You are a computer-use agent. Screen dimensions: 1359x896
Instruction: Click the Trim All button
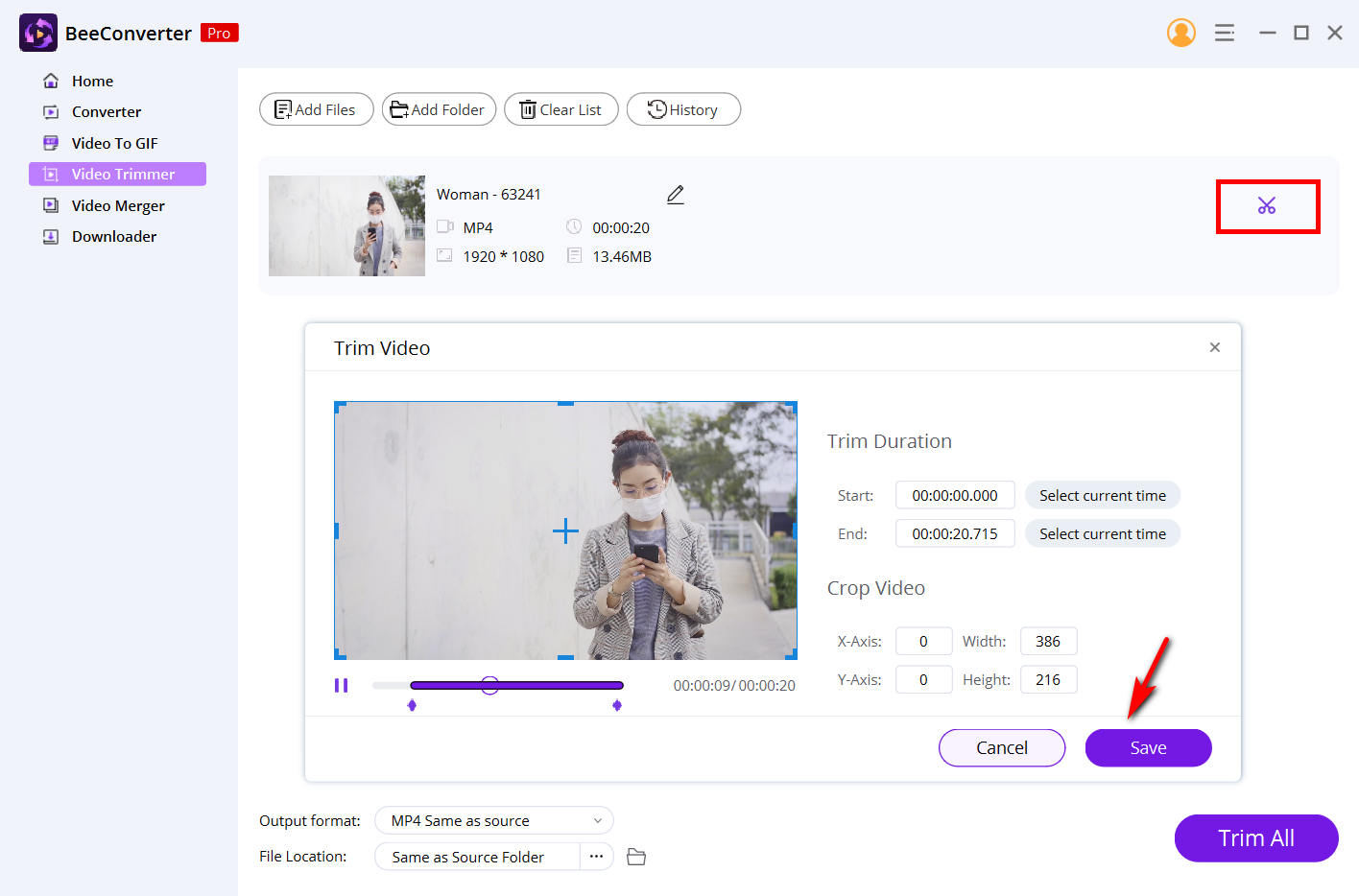pyautogui.click(x=1255, y=837)
